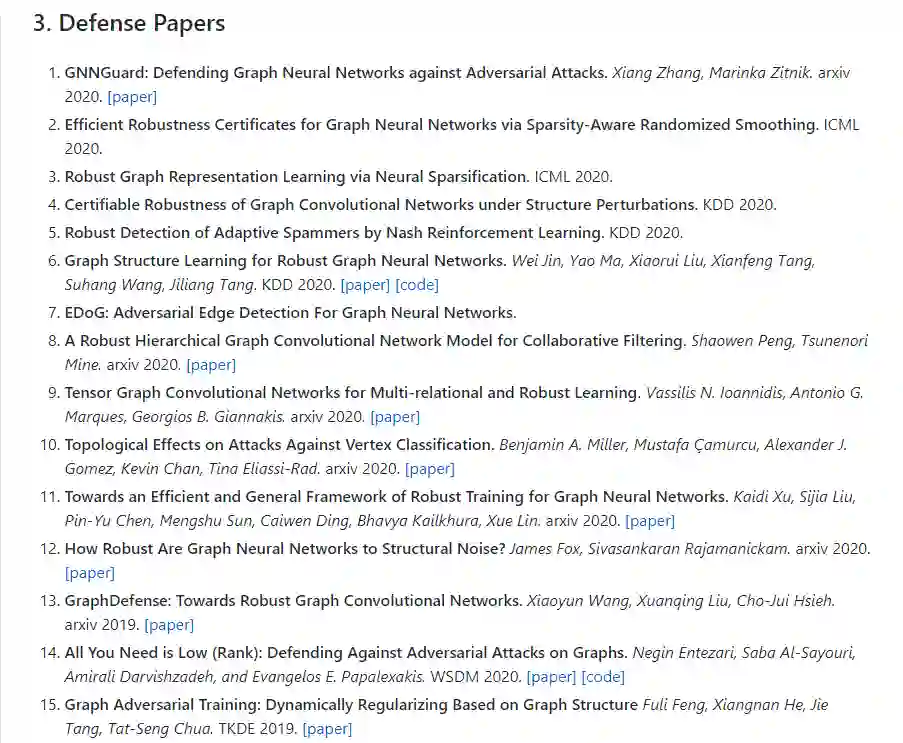The image size is (903, 743).
Task: Click the Efficient Robustness Certificates title
Action: click(441, 125)
